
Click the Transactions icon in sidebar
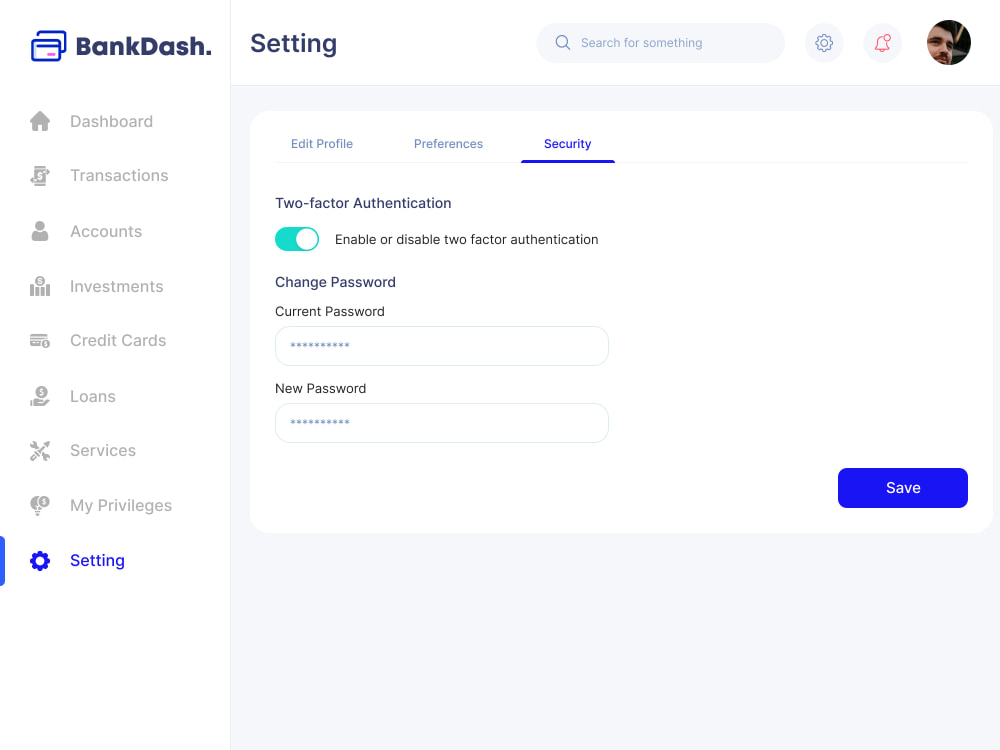click(x=40, y=175)
